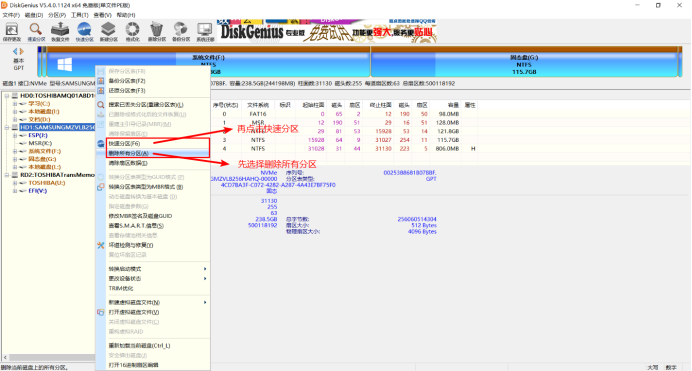Image resolution: width=692 pixels, height=371 pixels.
Task: Click the convert-to-MBR icon in context menu
Action: click(101, 187)
